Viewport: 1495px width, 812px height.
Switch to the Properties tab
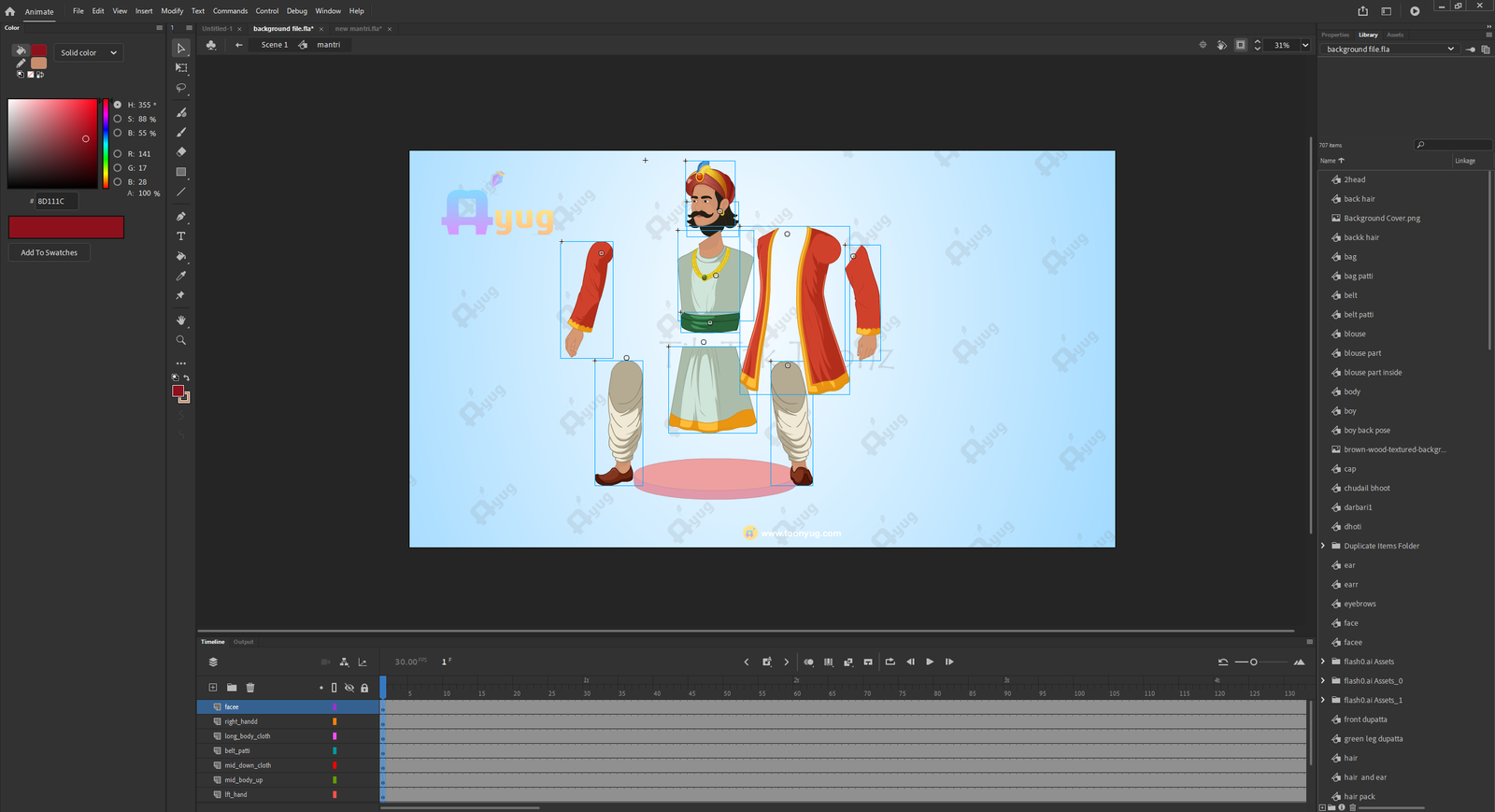click(1334, 35)
